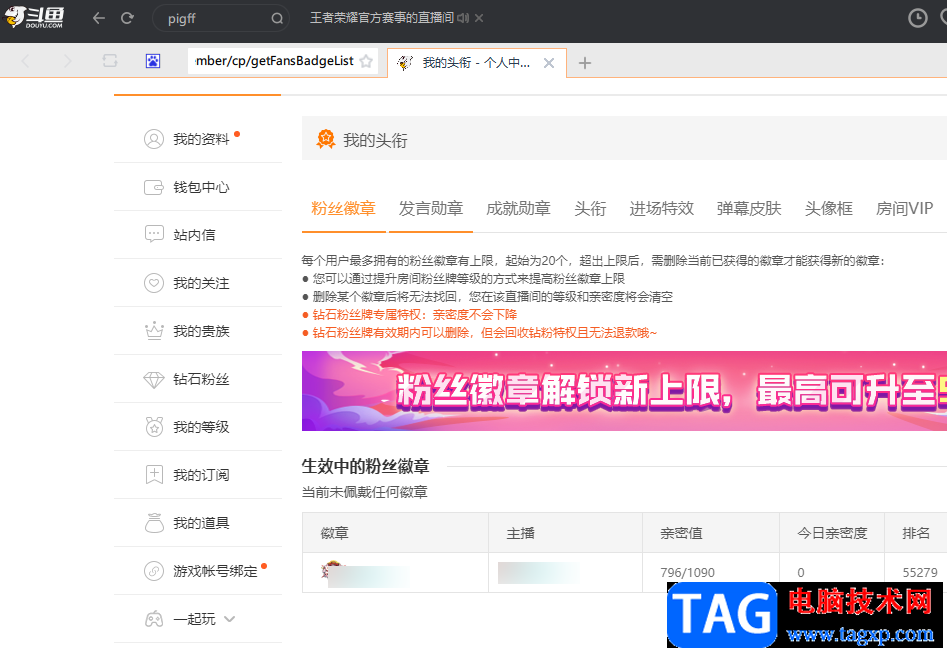Click the 今日亲密度 column header
This screenshot has height=648, width=947.
[832, 533]
